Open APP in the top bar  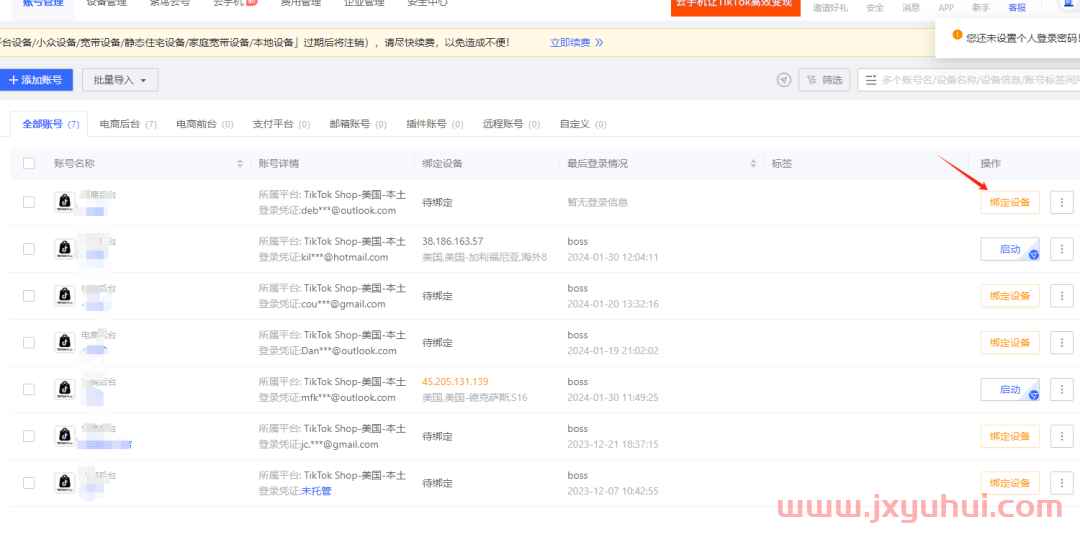pos(946,8)
